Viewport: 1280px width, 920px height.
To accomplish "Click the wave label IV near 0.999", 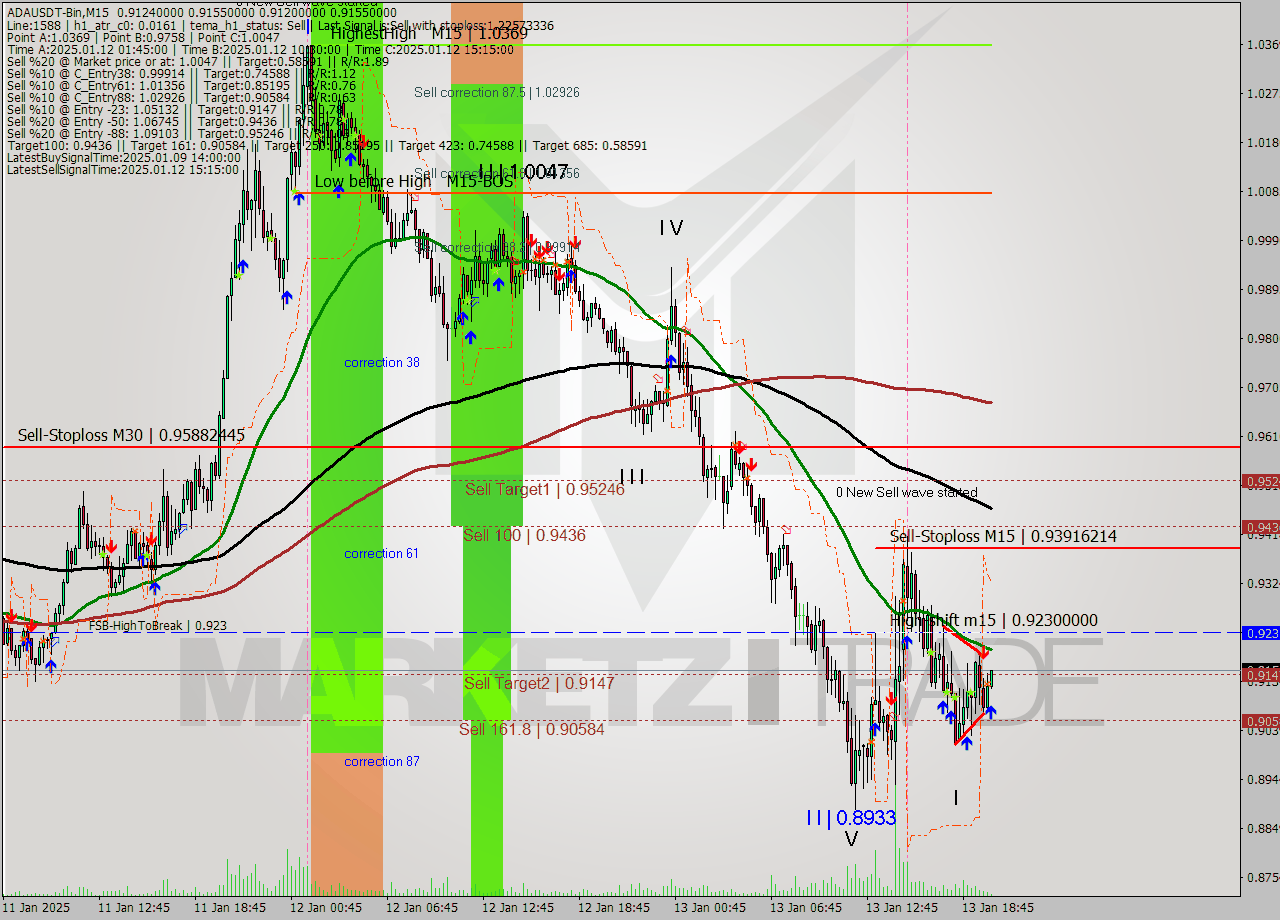I will click(671, 229).
